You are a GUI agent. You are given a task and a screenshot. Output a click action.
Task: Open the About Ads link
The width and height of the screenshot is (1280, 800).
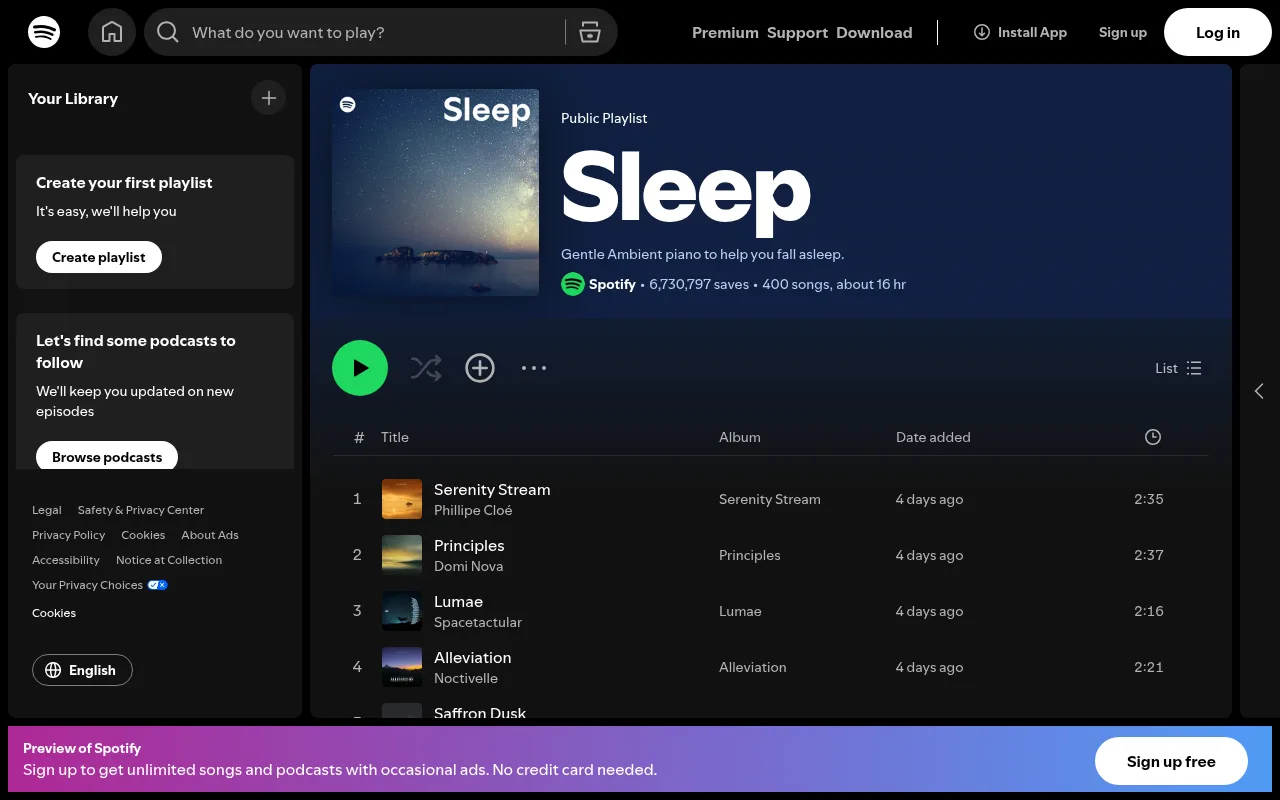tap(210, 535)
